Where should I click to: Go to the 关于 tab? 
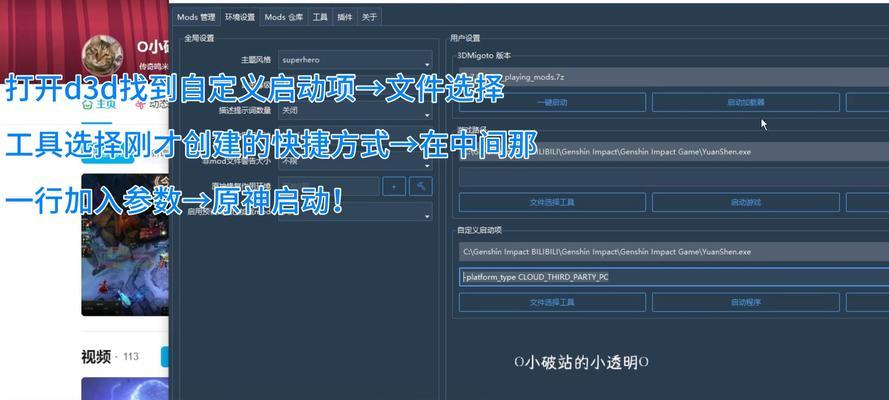coord(369,17)
